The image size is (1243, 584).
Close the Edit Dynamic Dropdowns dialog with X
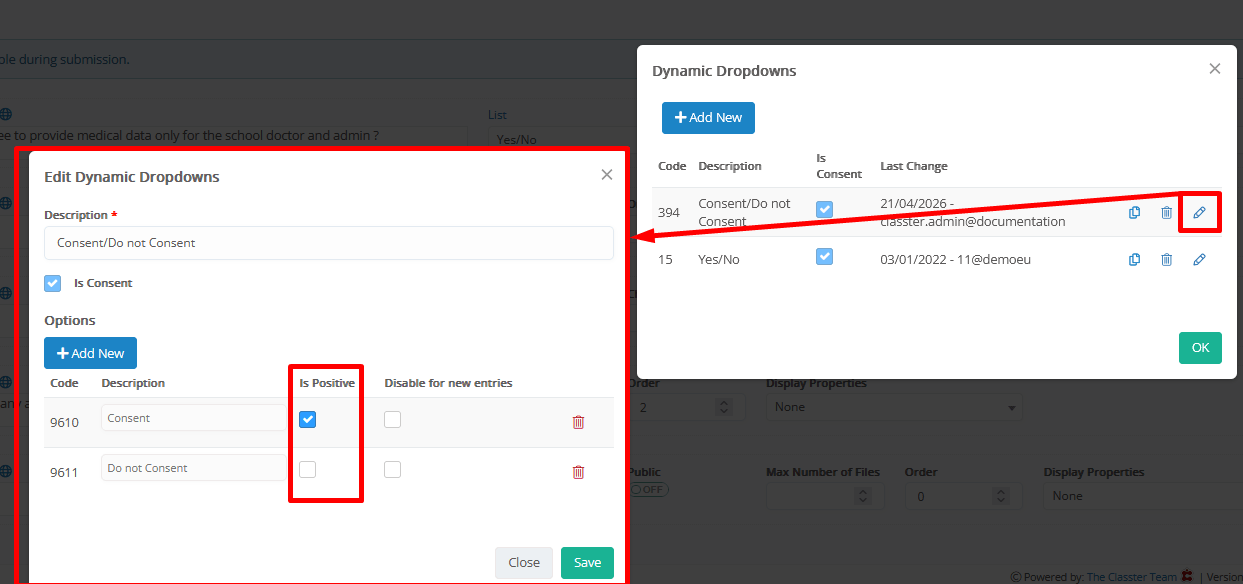pos(606,175)
